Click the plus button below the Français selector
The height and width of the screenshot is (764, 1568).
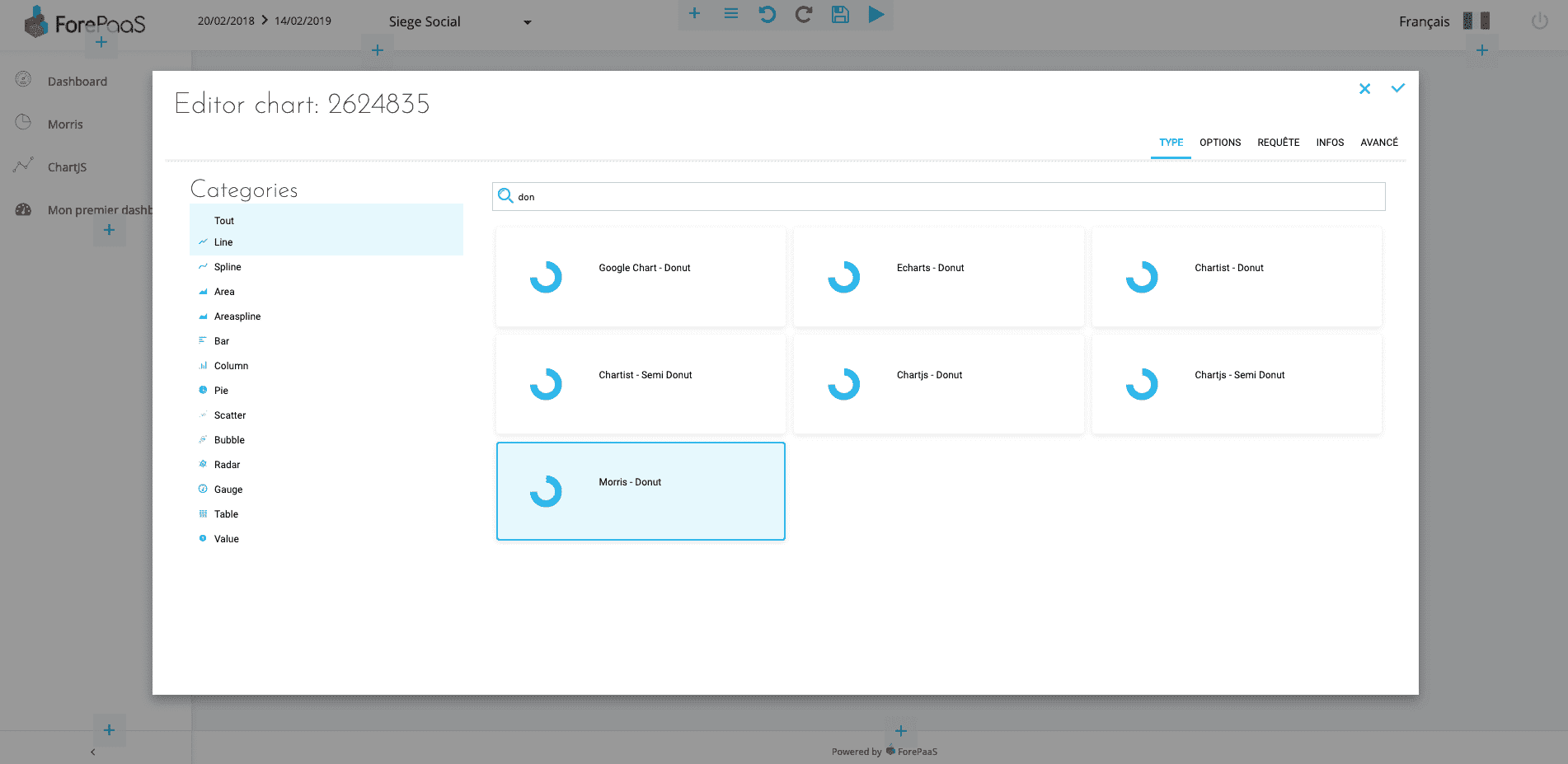[1482, 50]
